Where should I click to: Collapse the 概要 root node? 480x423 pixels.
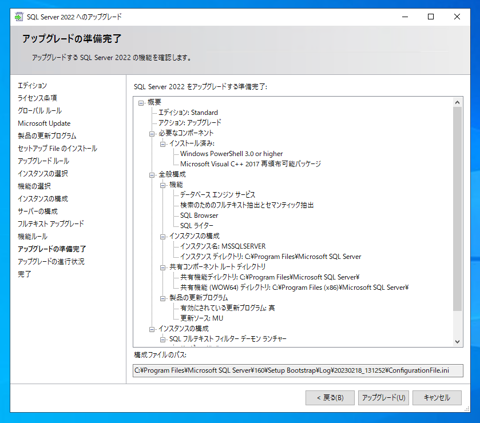pyautogui.click(x=141, y=103)
